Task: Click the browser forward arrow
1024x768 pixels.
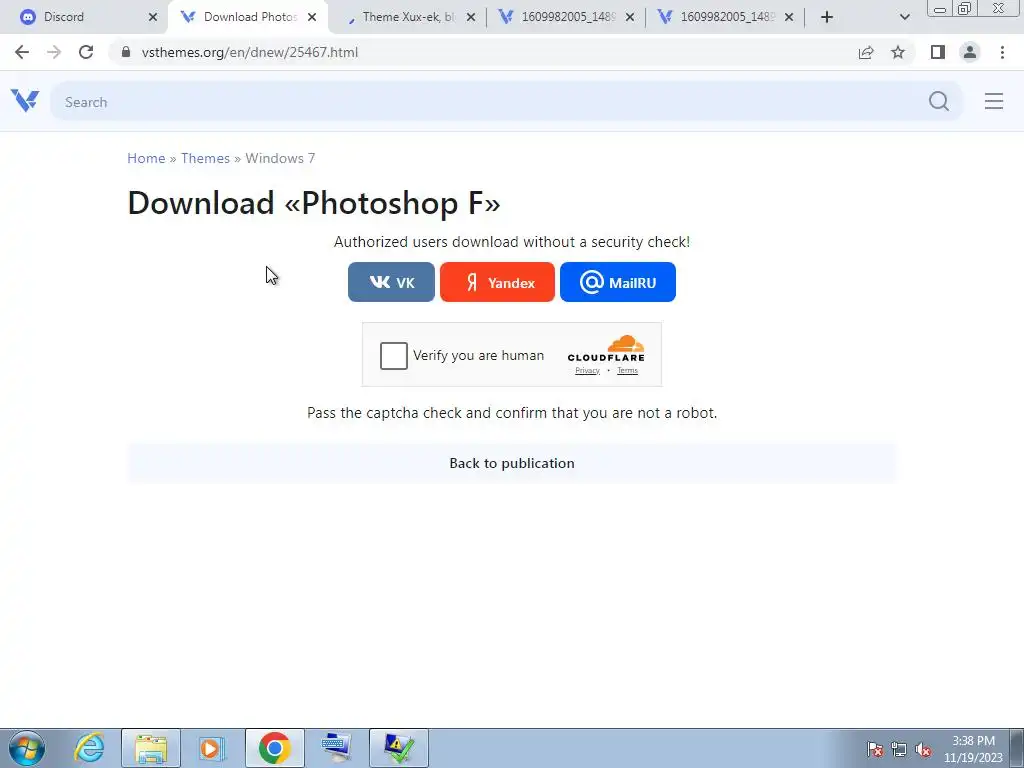Action: pyautogui.click(x=54, y=52)
